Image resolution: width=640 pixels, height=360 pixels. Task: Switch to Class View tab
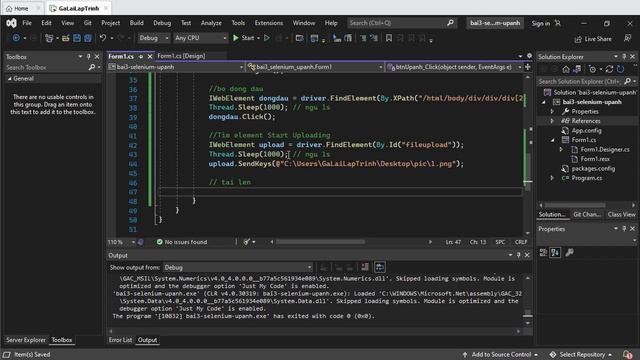(x=621, y=214)
